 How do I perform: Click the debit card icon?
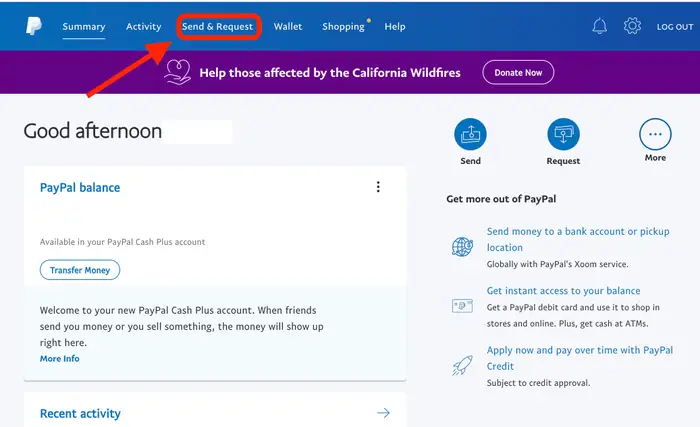pos(462,306)
